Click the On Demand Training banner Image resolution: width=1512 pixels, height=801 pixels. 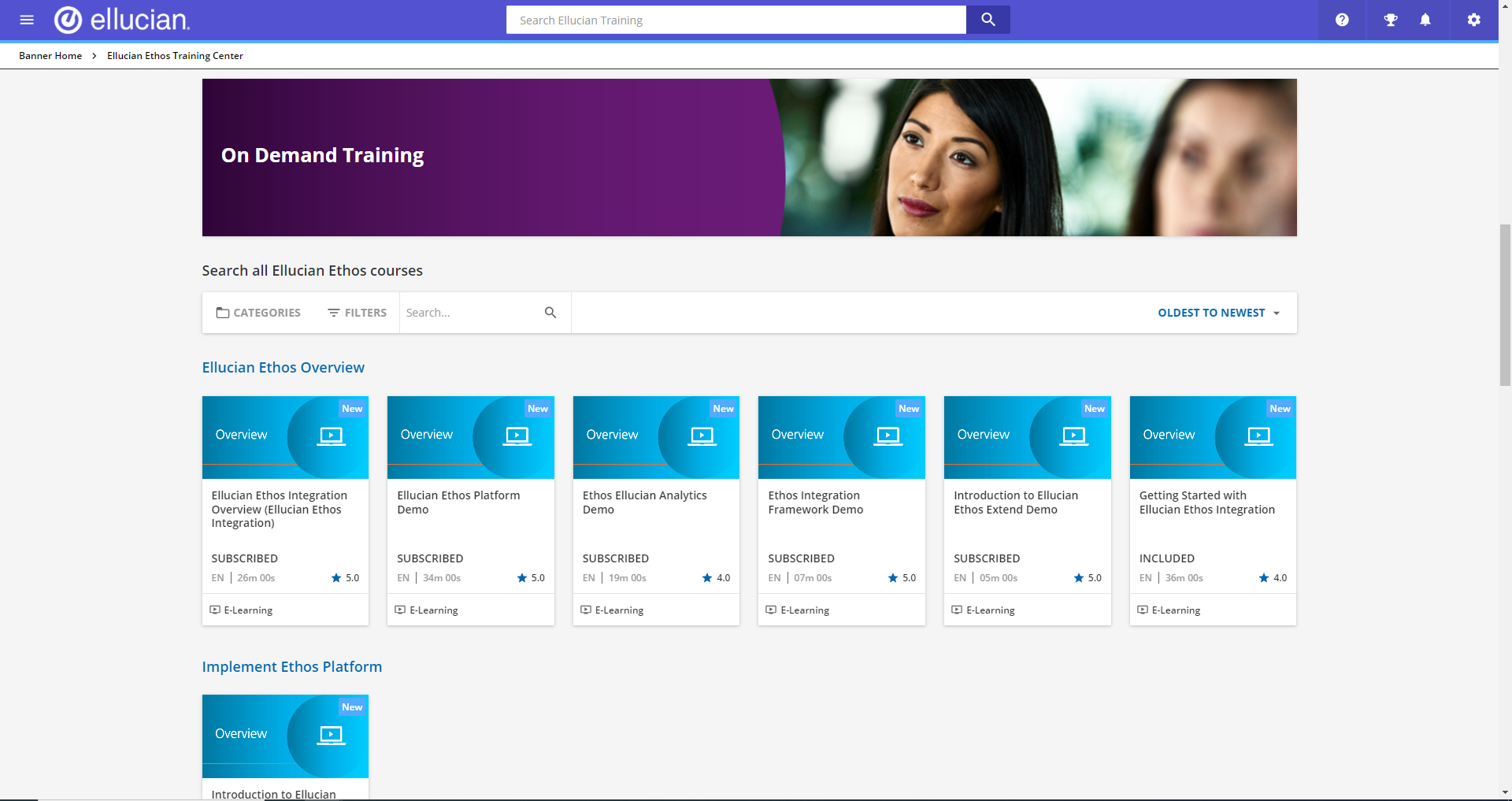pyautogui.click(x=749, y=158)
